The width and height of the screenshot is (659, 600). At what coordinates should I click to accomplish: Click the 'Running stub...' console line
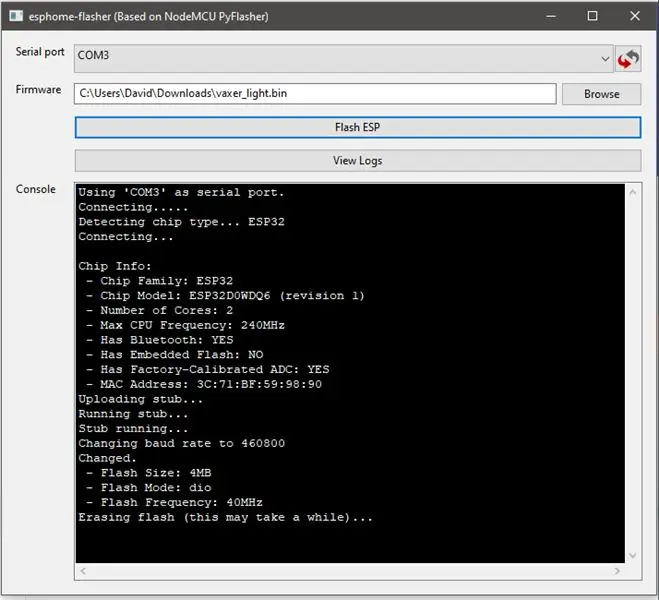click(x=133, y=414)
